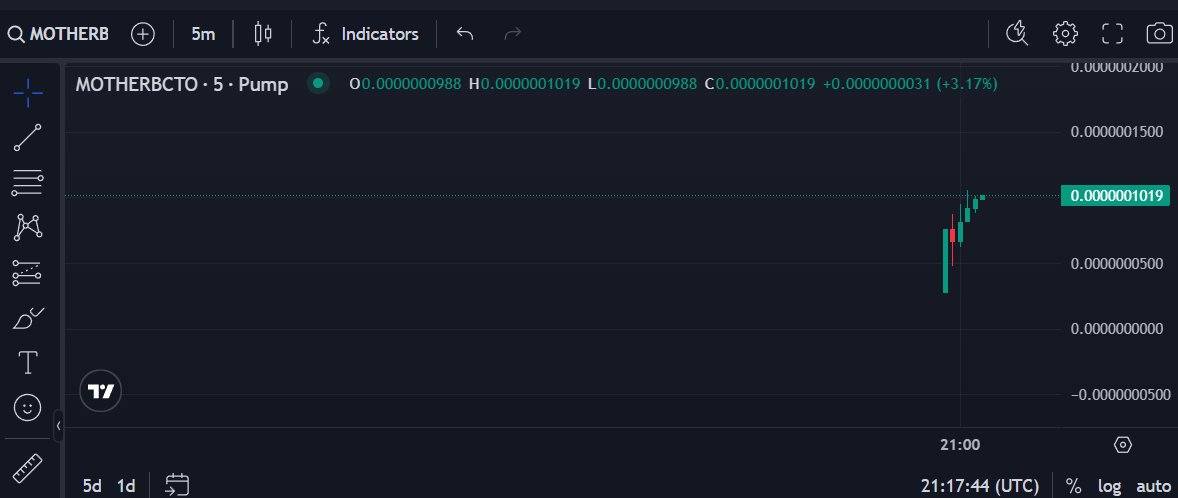This screenshot has width=1178, height=498.
Task: Open the go-to-date calendar
Action: (177, 484)
